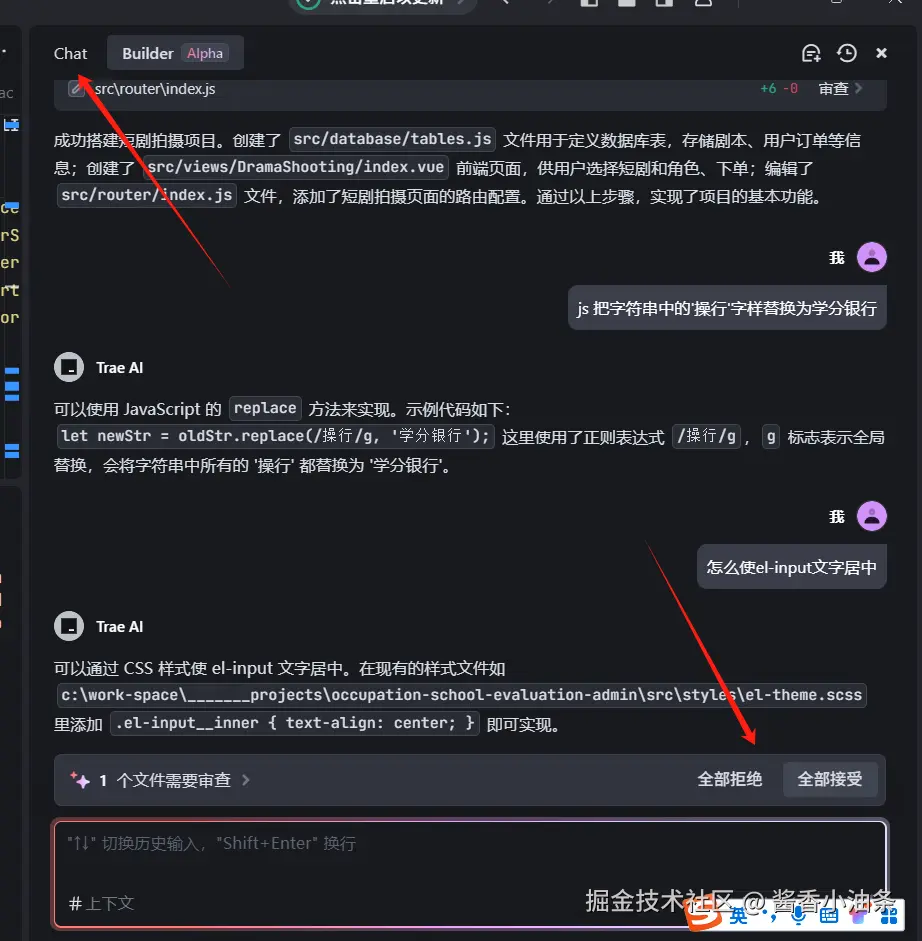Open the IME toolbox grid icon
Screen dimensions: 922x941
pyautogui.click(x=888, y=916)
